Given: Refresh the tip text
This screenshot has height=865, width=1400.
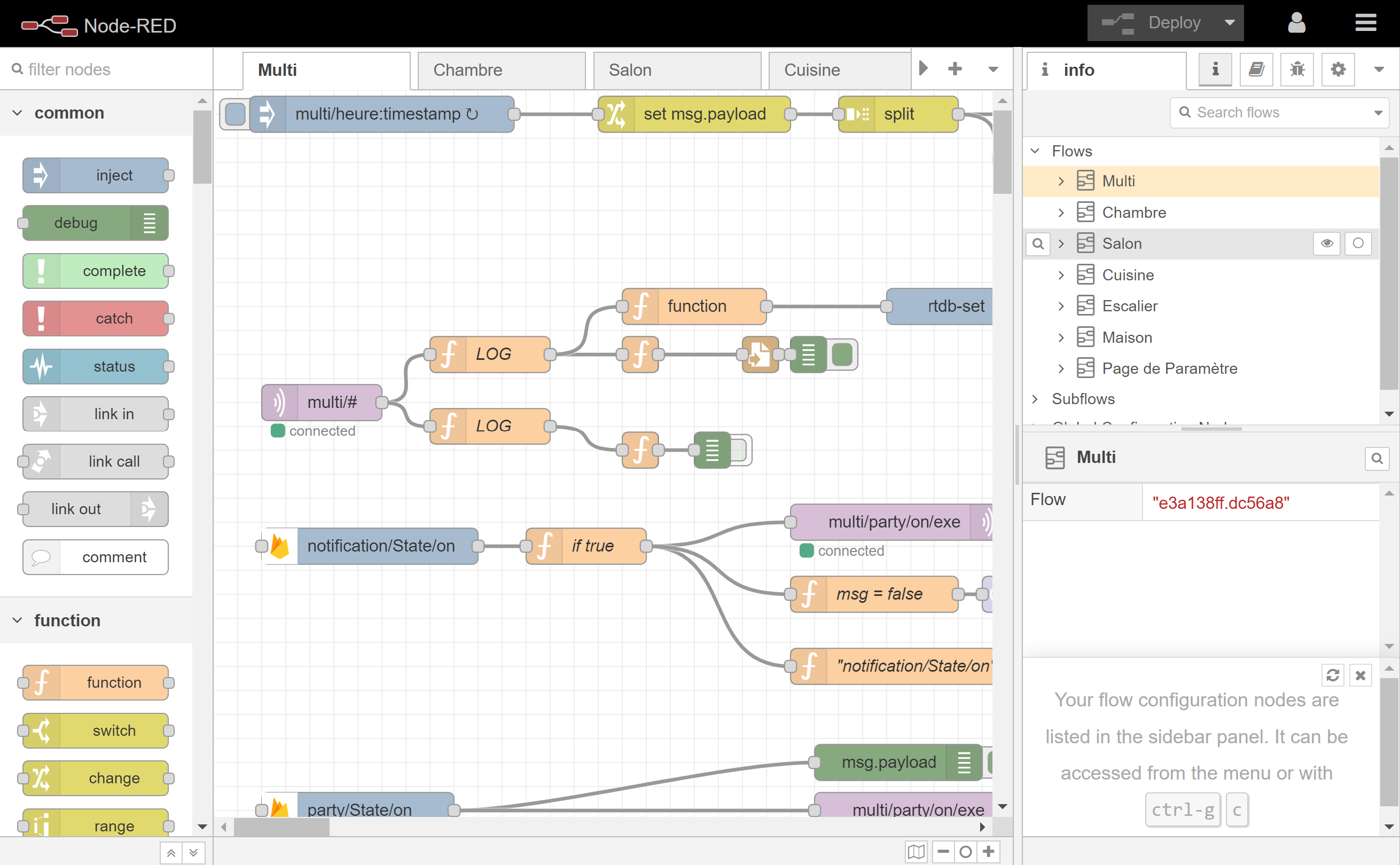Looking at the screenshot, I should (1333, 675).
